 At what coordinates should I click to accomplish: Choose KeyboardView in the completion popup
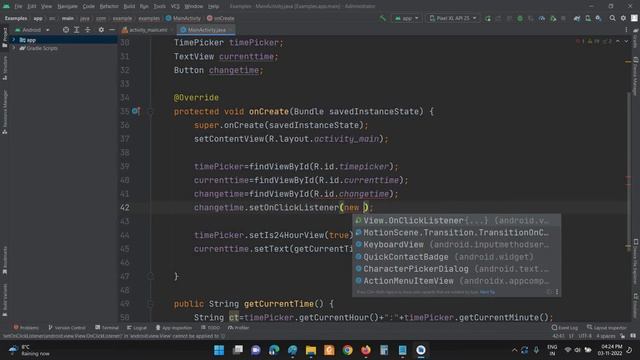coord(456,245)
